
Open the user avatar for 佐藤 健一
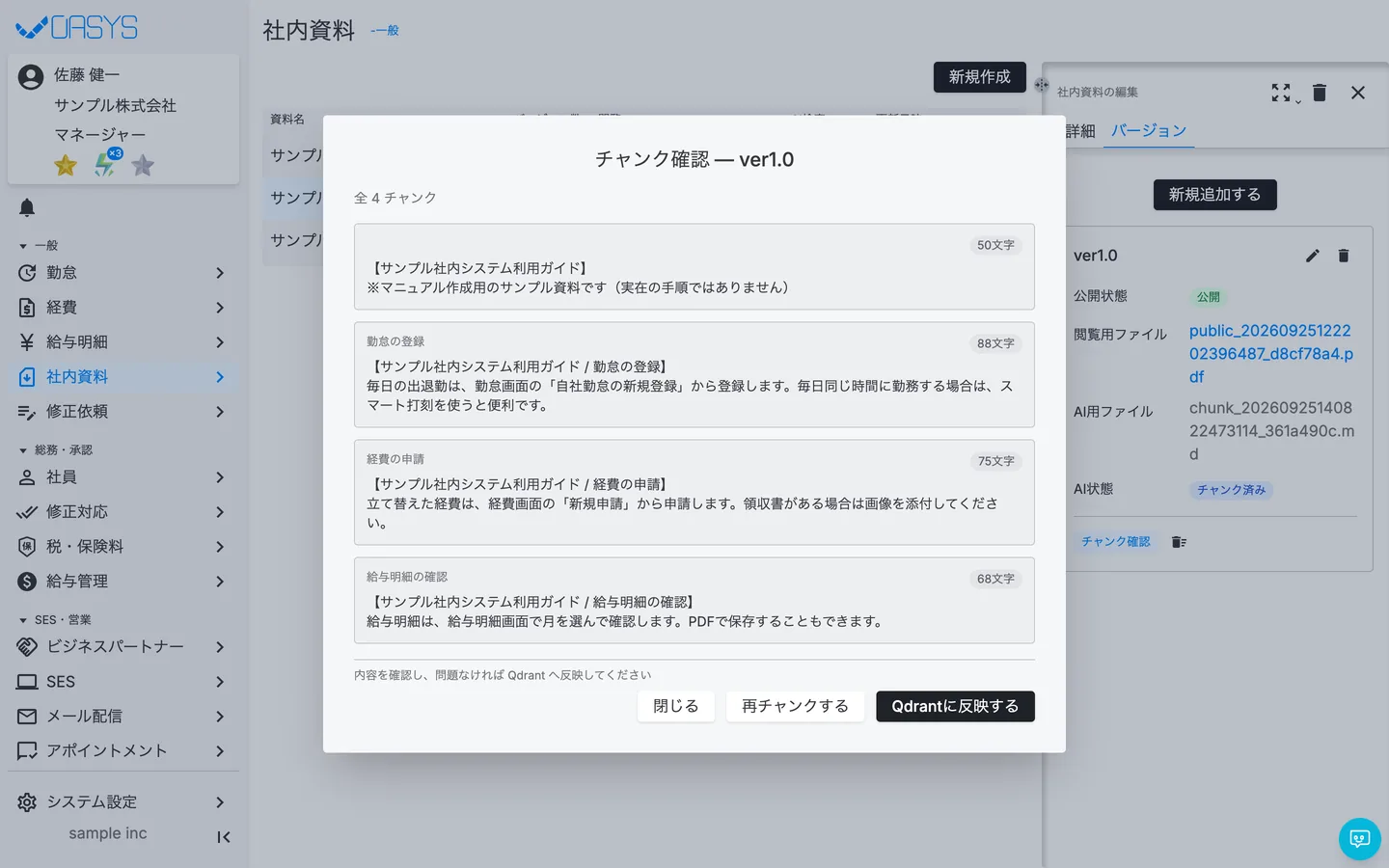[x=31, y=77]
